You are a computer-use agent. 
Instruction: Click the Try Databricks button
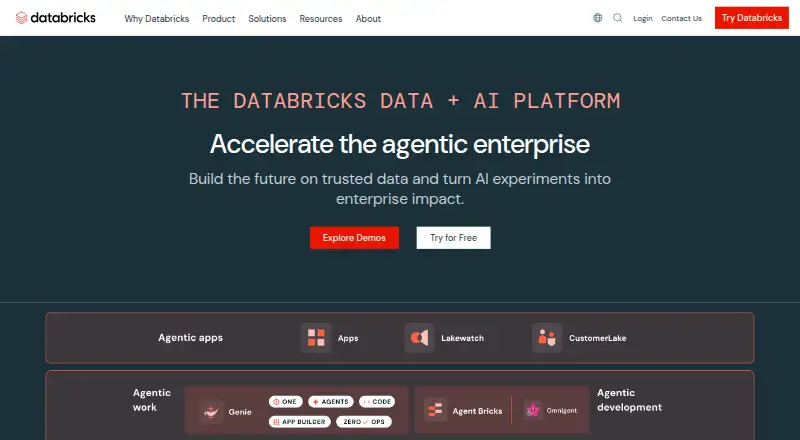click(752, 18)
